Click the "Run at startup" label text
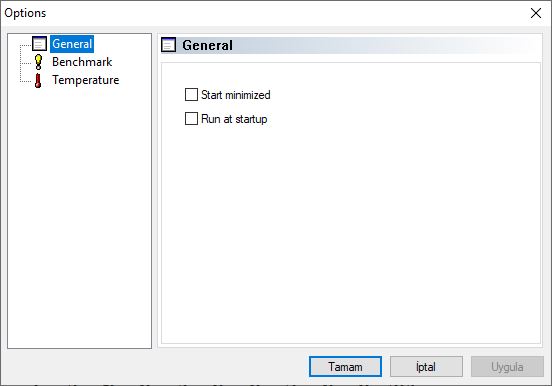This screenshot has height=386, width=552. point(234,119)
